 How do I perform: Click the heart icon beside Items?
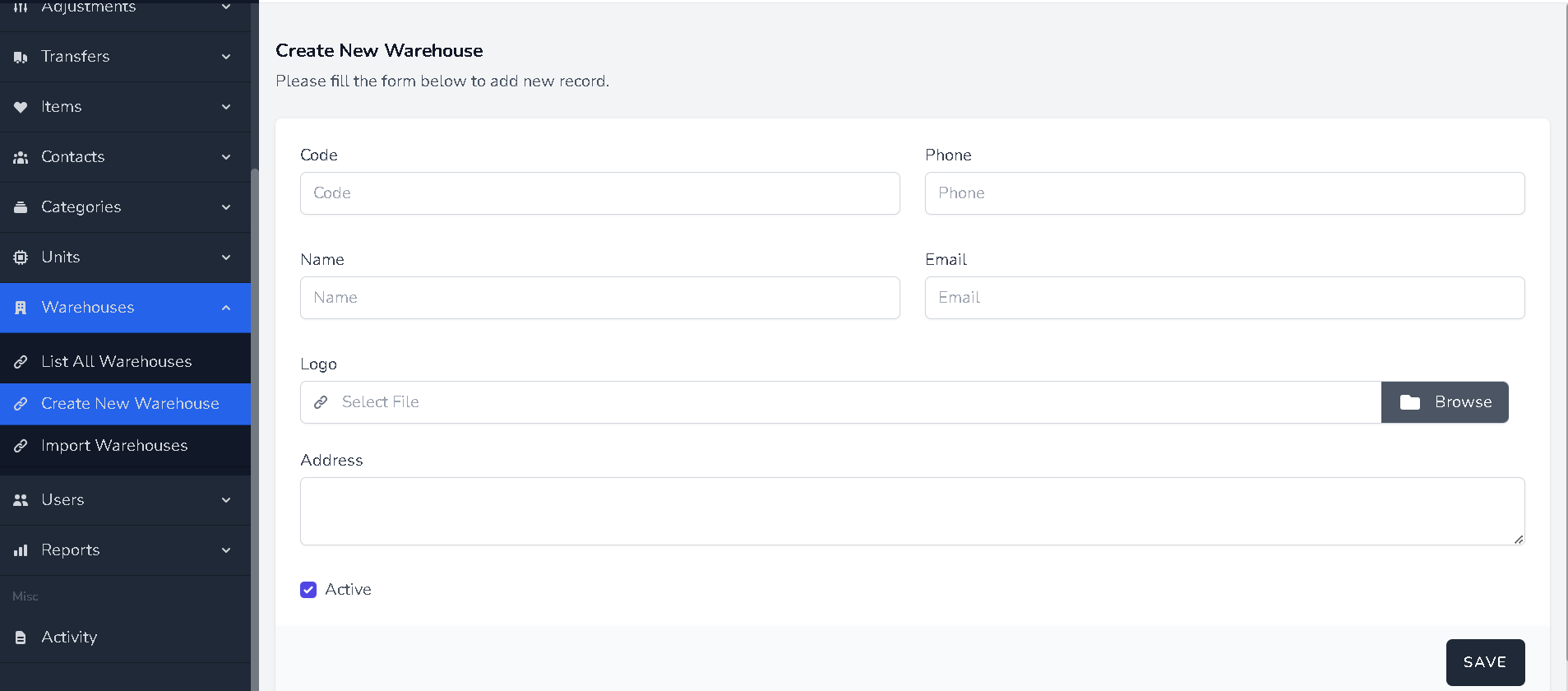tap(21, 107)
